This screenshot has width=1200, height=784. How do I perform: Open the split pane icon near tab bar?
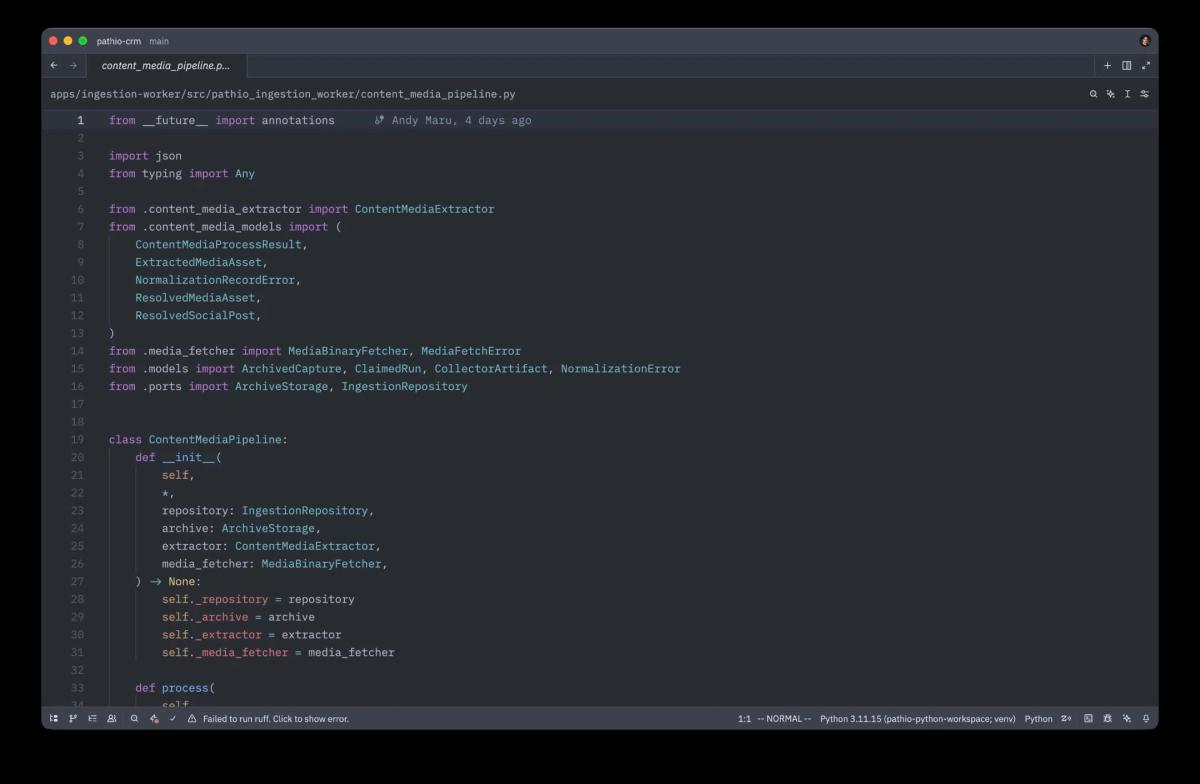(1126, 65)
